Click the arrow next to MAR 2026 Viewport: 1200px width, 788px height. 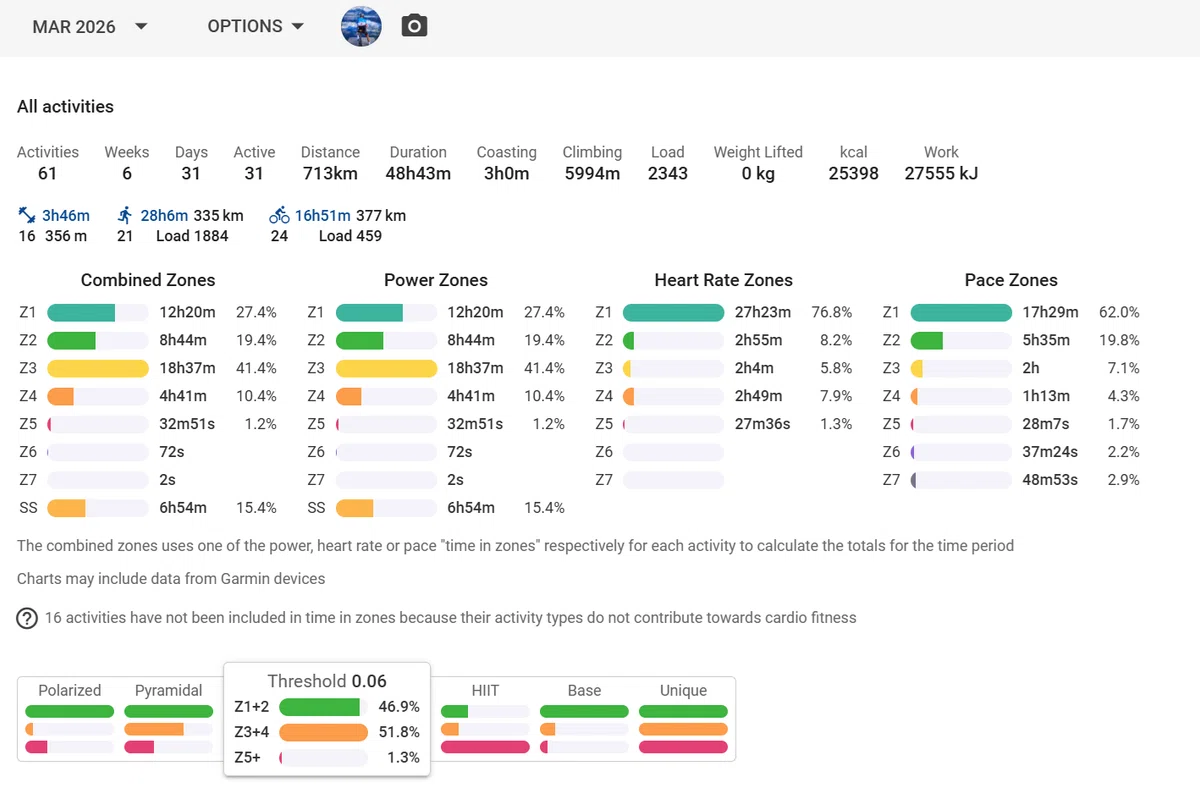(x=141, y=27)
